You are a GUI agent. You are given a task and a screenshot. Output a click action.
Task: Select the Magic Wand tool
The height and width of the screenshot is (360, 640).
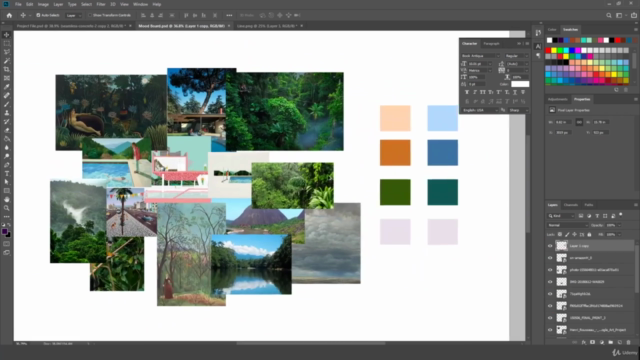(x=7, y=61)
